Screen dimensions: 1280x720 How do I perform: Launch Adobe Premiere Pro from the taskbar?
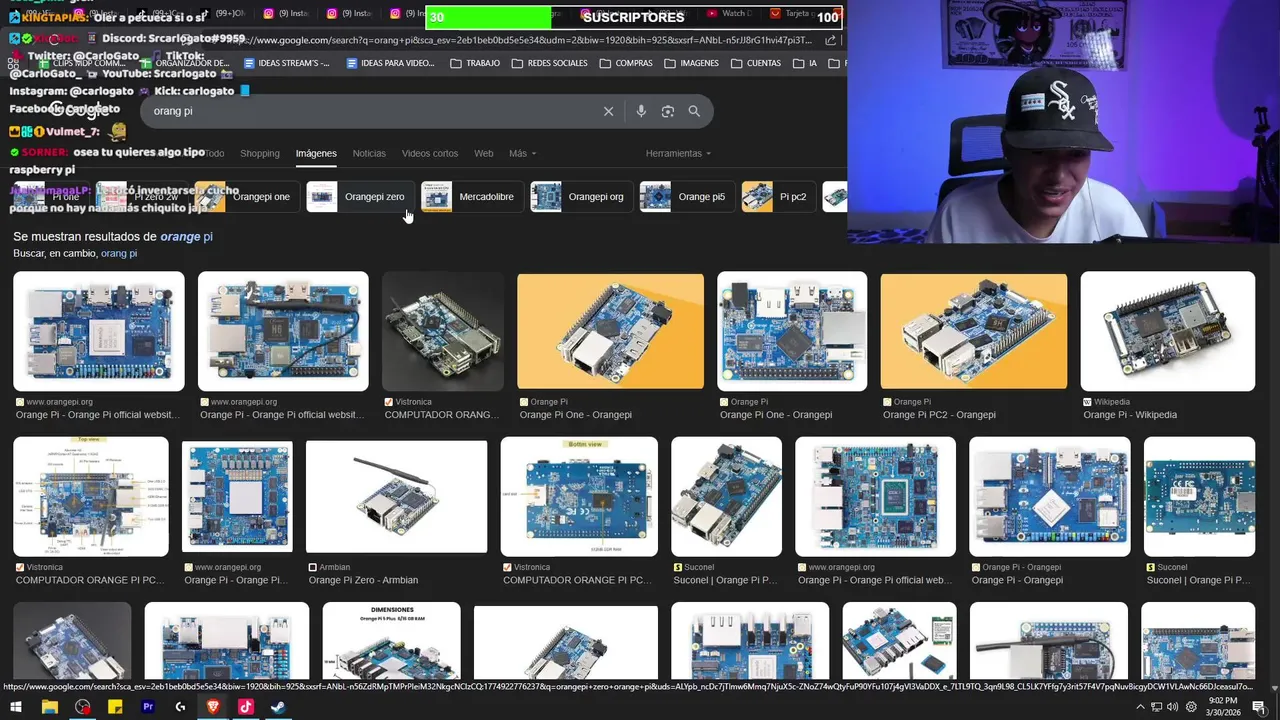tap(148, 707)
